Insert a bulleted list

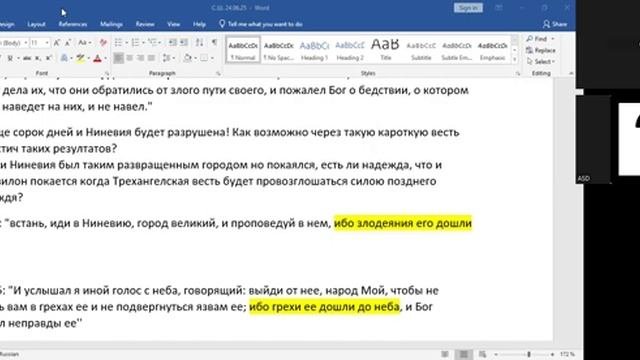pos(118,42)
